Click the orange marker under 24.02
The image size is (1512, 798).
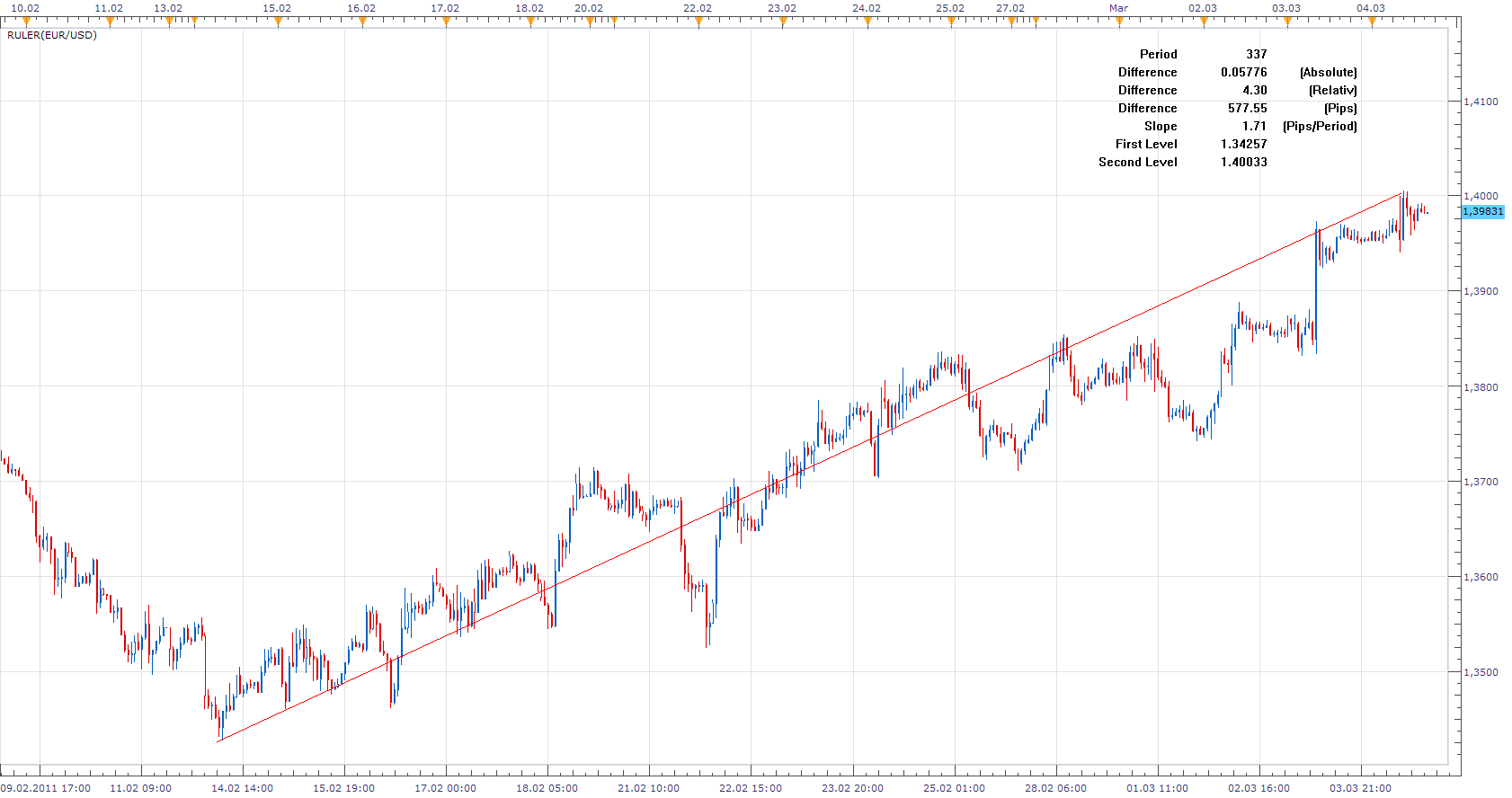pyautogui.click(x=867, y=22)
